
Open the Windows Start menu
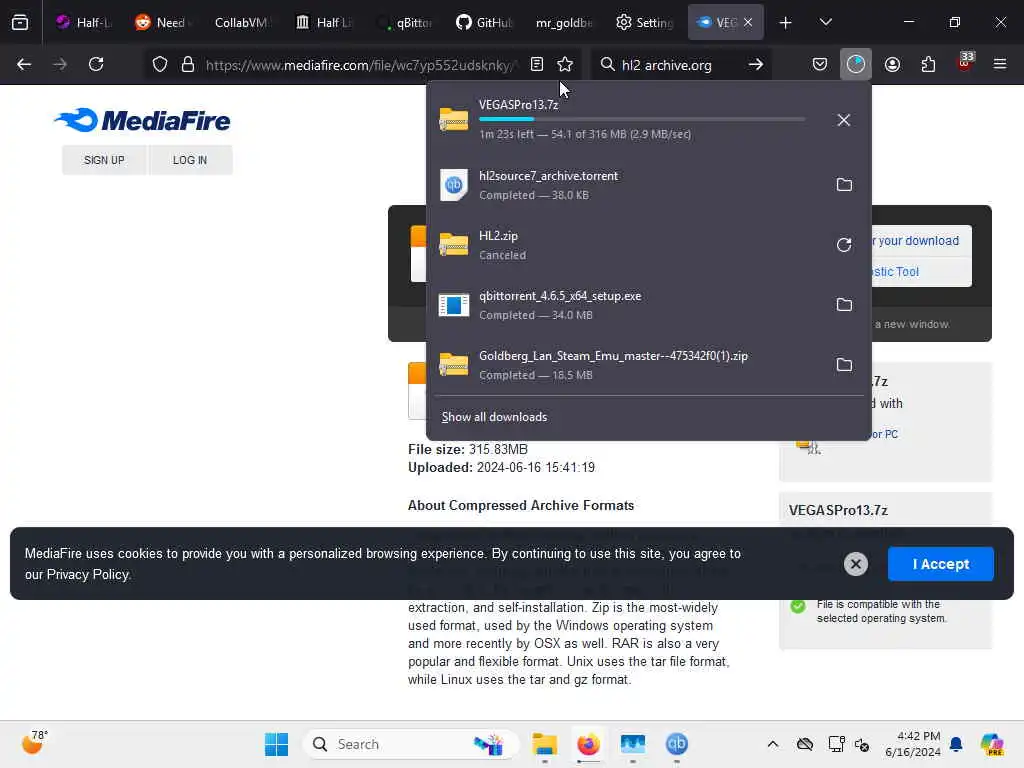[276, 744]
